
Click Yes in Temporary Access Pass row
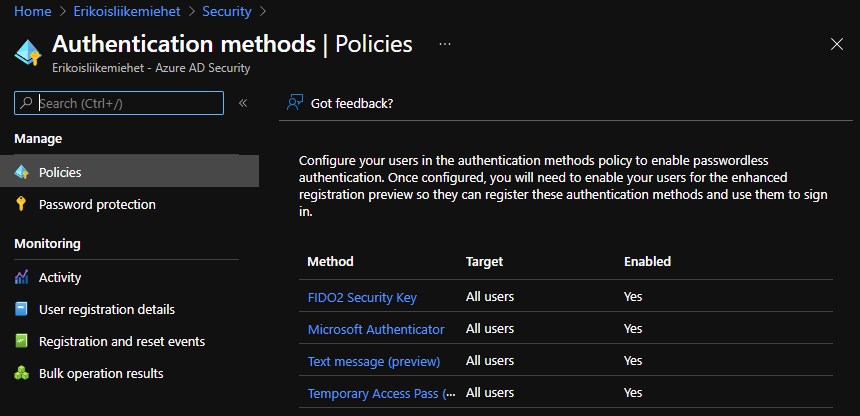633,392
